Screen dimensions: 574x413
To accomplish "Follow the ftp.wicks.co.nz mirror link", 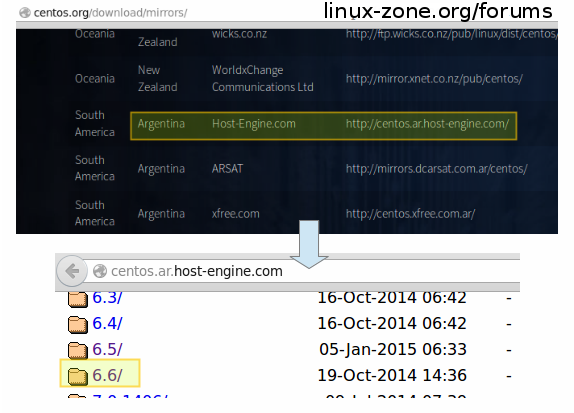I will 452,34.
